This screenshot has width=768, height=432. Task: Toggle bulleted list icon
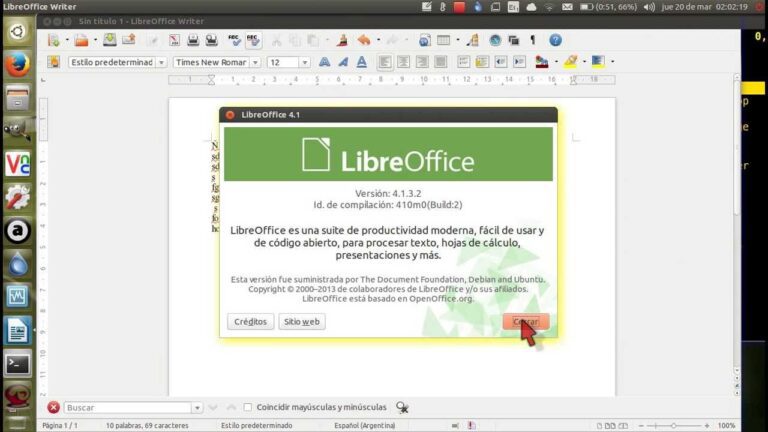tap(482, 62)
